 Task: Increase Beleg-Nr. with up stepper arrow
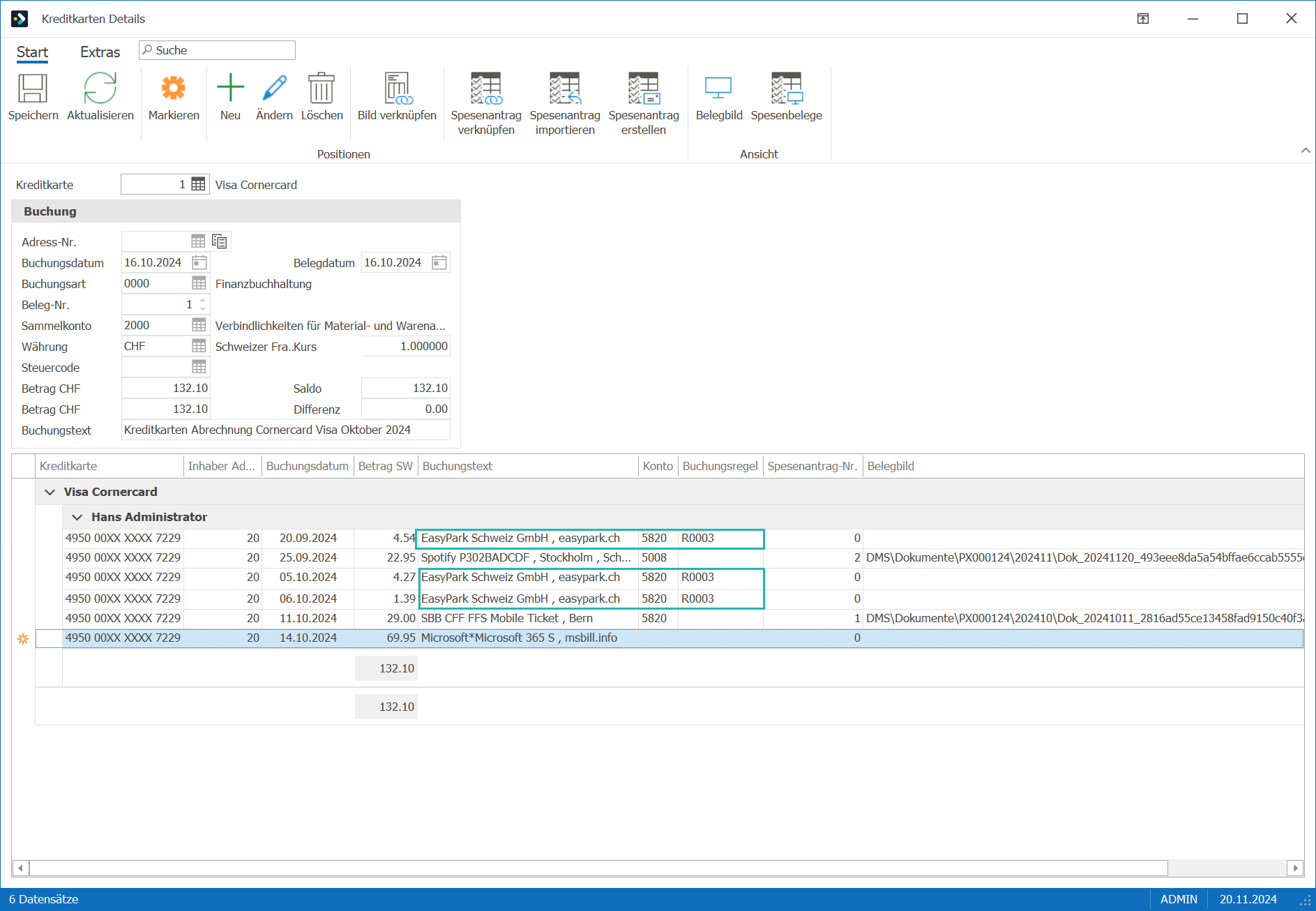click(x=203, y=301)
